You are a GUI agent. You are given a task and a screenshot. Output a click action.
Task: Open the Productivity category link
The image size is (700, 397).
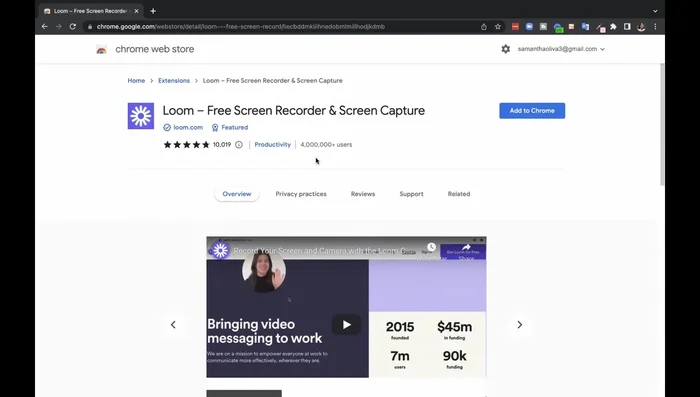click(272, 145)
